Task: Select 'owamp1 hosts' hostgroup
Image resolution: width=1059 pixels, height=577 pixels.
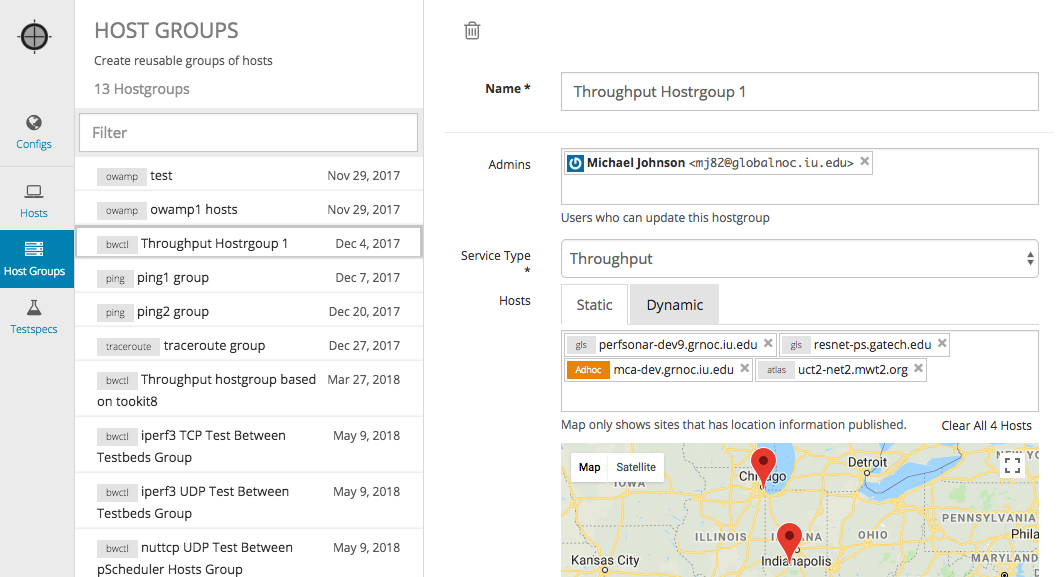Action: click(249, 209)
